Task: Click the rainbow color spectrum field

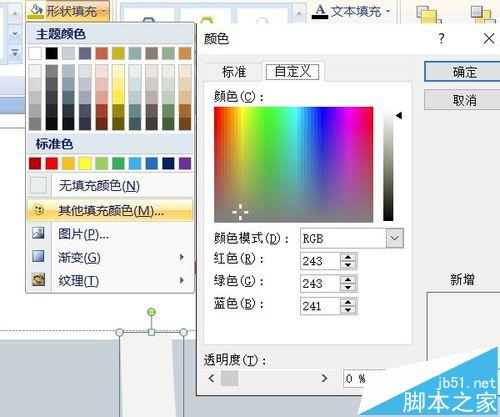Action: point(293,164)
